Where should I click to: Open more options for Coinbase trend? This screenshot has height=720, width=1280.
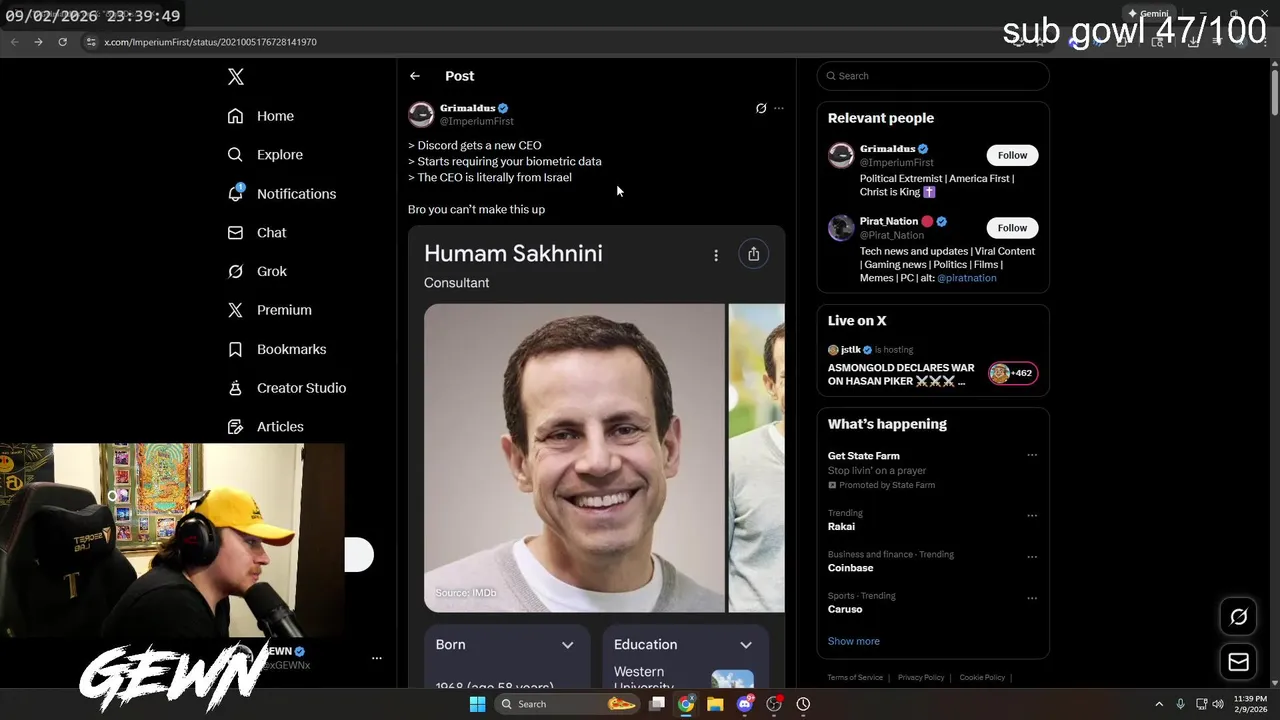click(1032, 557)
